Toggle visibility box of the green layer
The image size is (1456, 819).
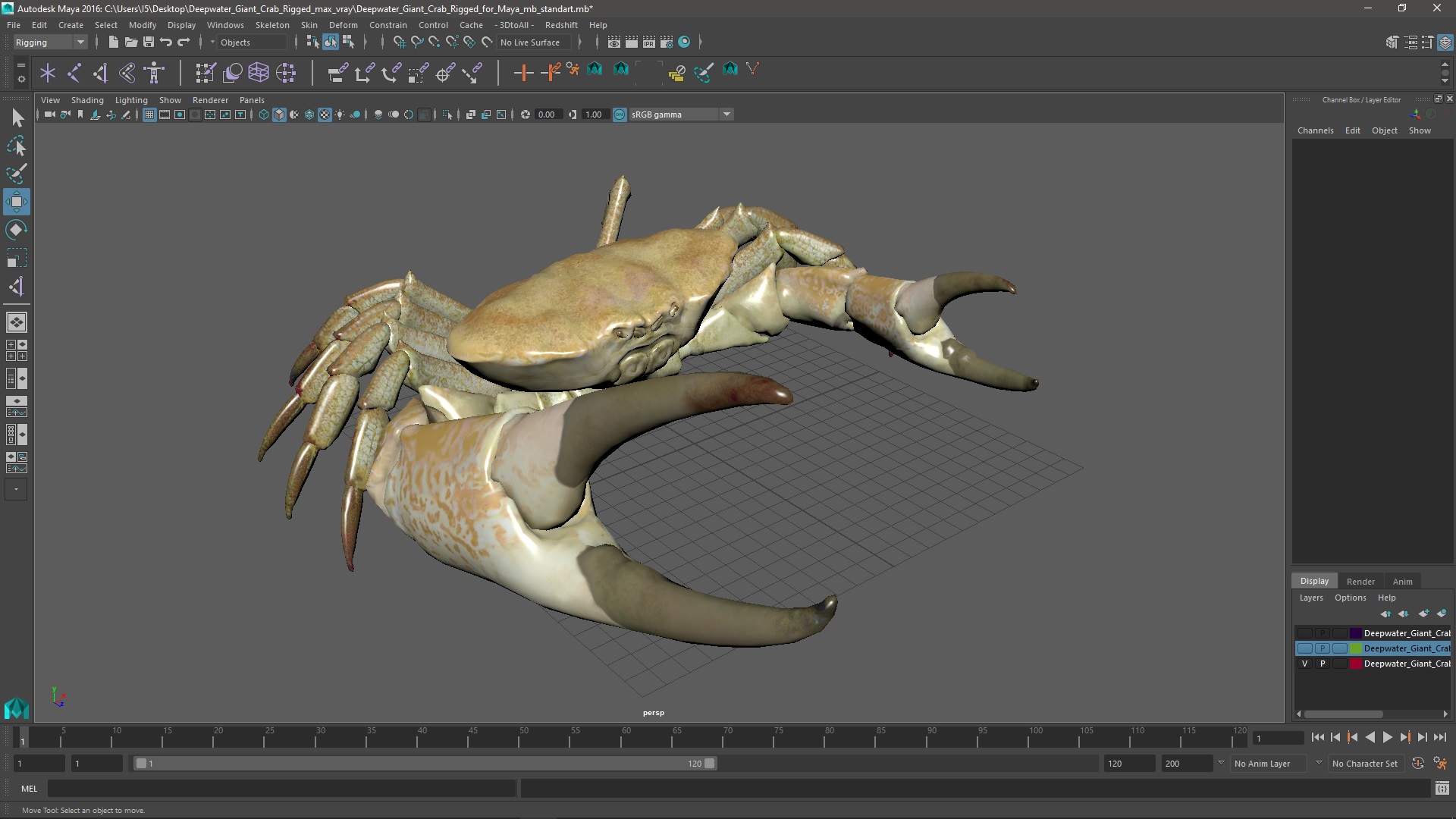1304,648
